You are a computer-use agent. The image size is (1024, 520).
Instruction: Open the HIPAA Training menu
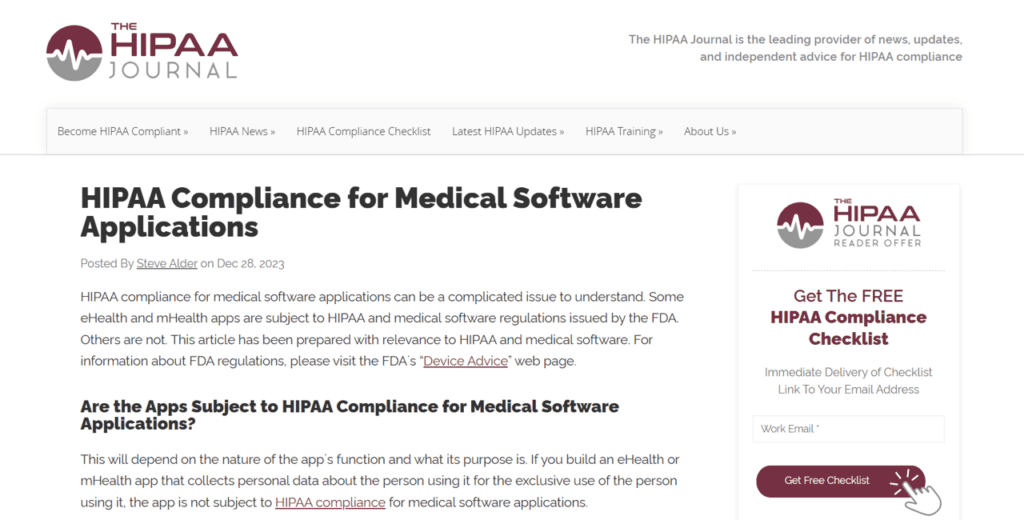(x=624, y=131)
